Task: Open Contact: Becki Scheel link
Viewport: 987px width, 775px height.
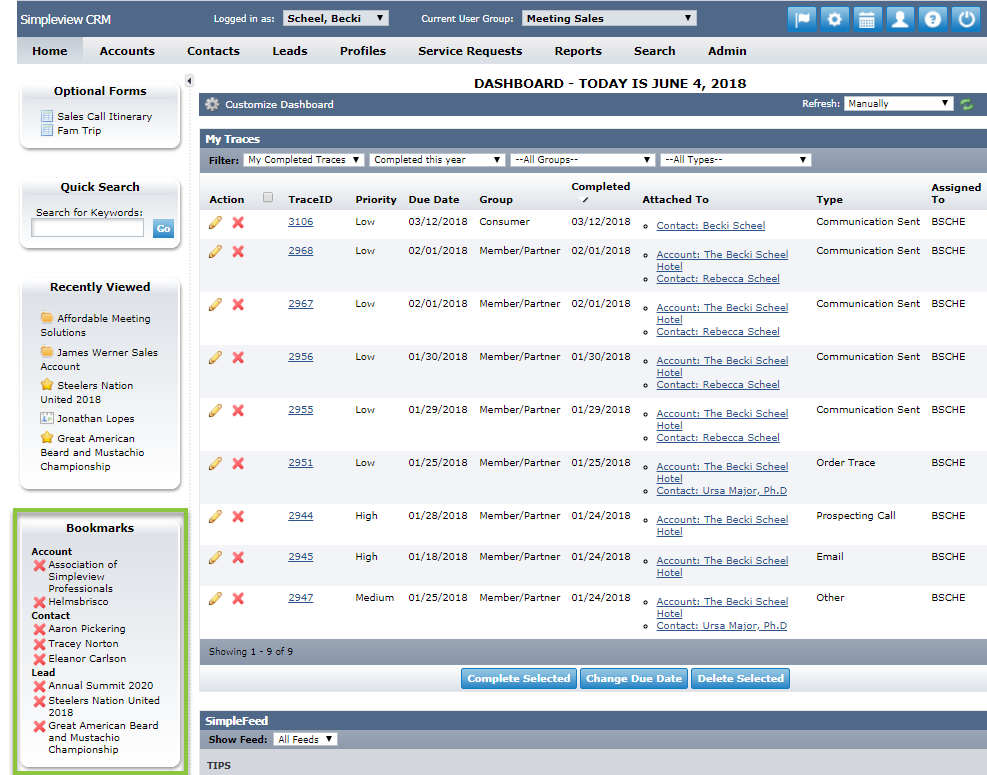Action: pos(711,225)
